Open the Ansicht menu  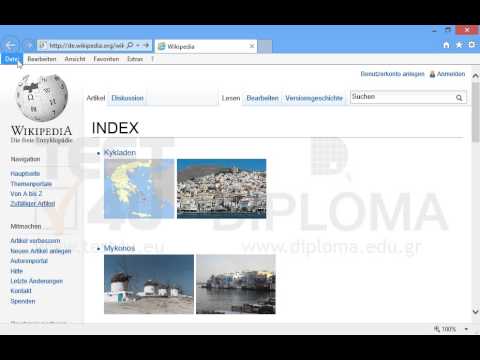(75, 59)
